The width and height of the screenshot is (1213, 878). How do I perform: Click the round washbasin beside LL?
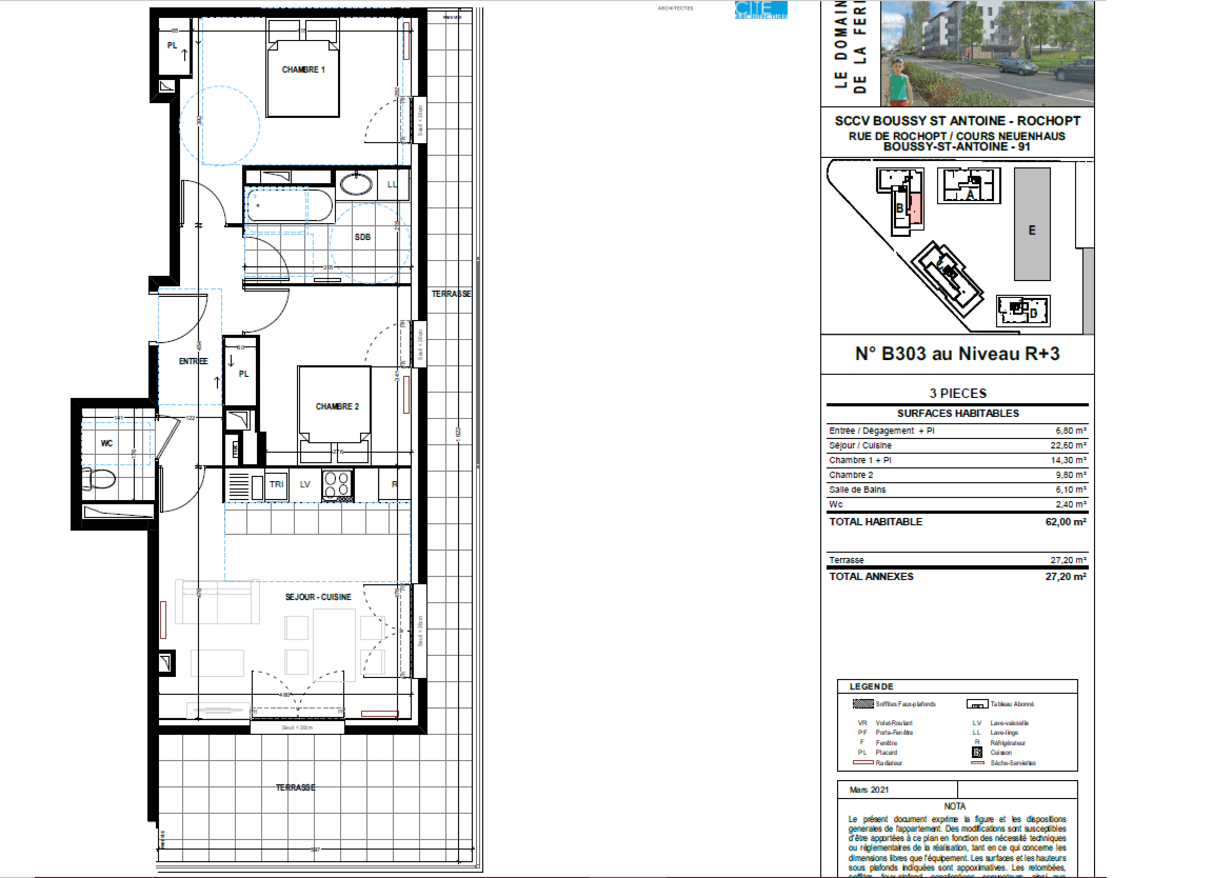(x=356, y=184)
